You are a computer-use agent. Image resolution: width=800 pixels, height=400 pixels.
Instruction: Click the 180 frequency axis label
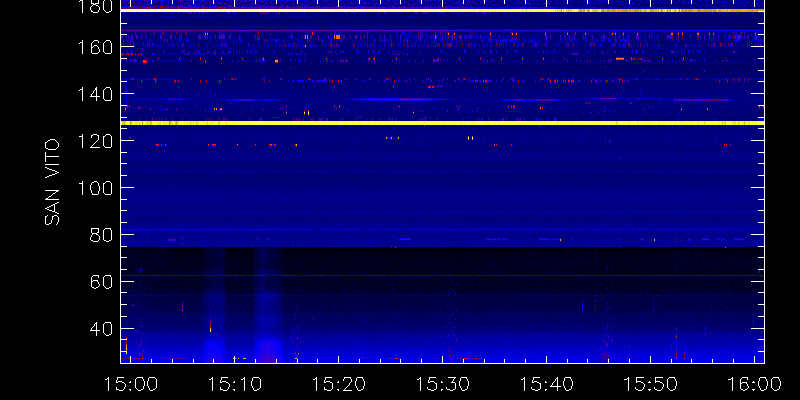tap(94, 6)
